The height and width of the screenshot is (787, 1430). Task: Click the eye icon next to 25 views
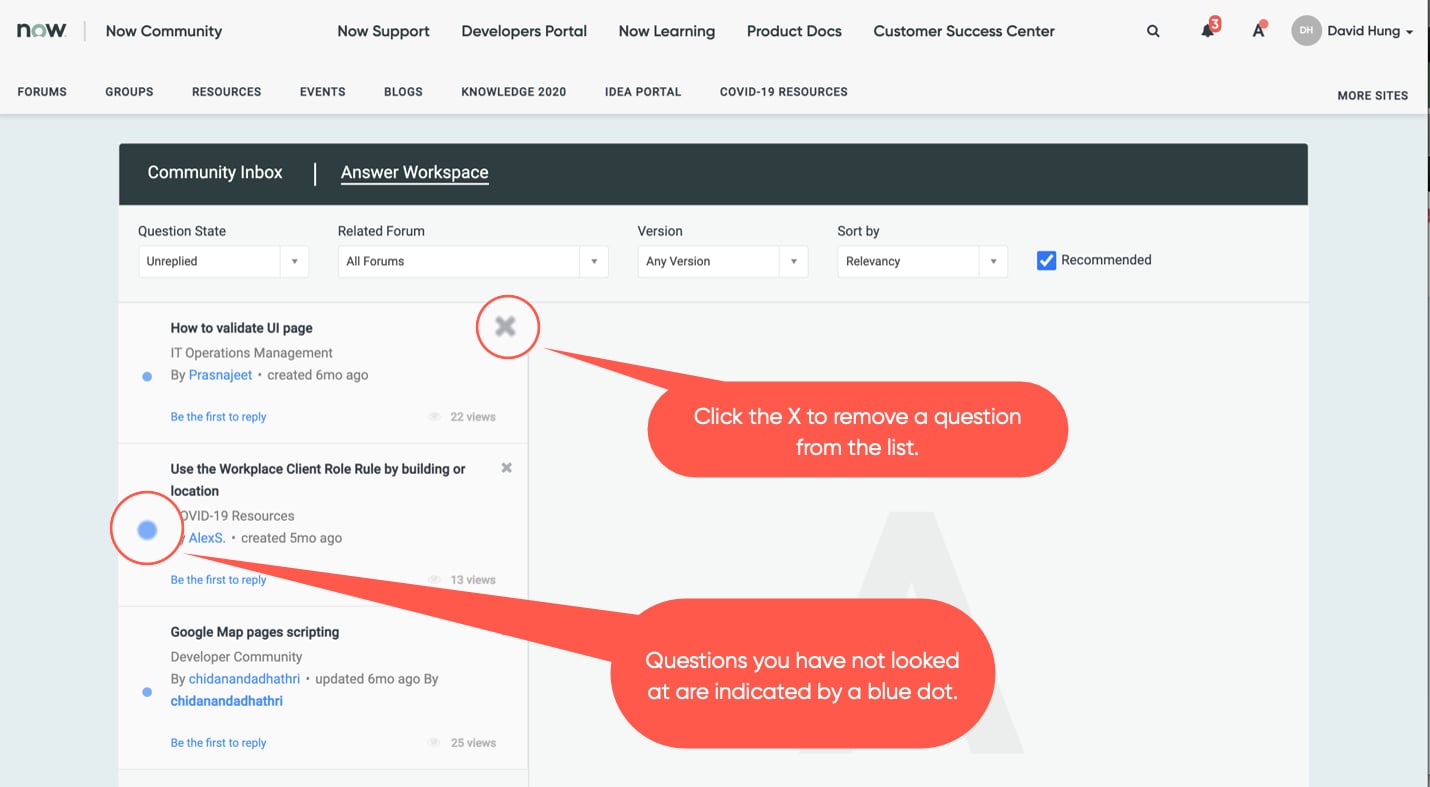(x=434, y=743)
